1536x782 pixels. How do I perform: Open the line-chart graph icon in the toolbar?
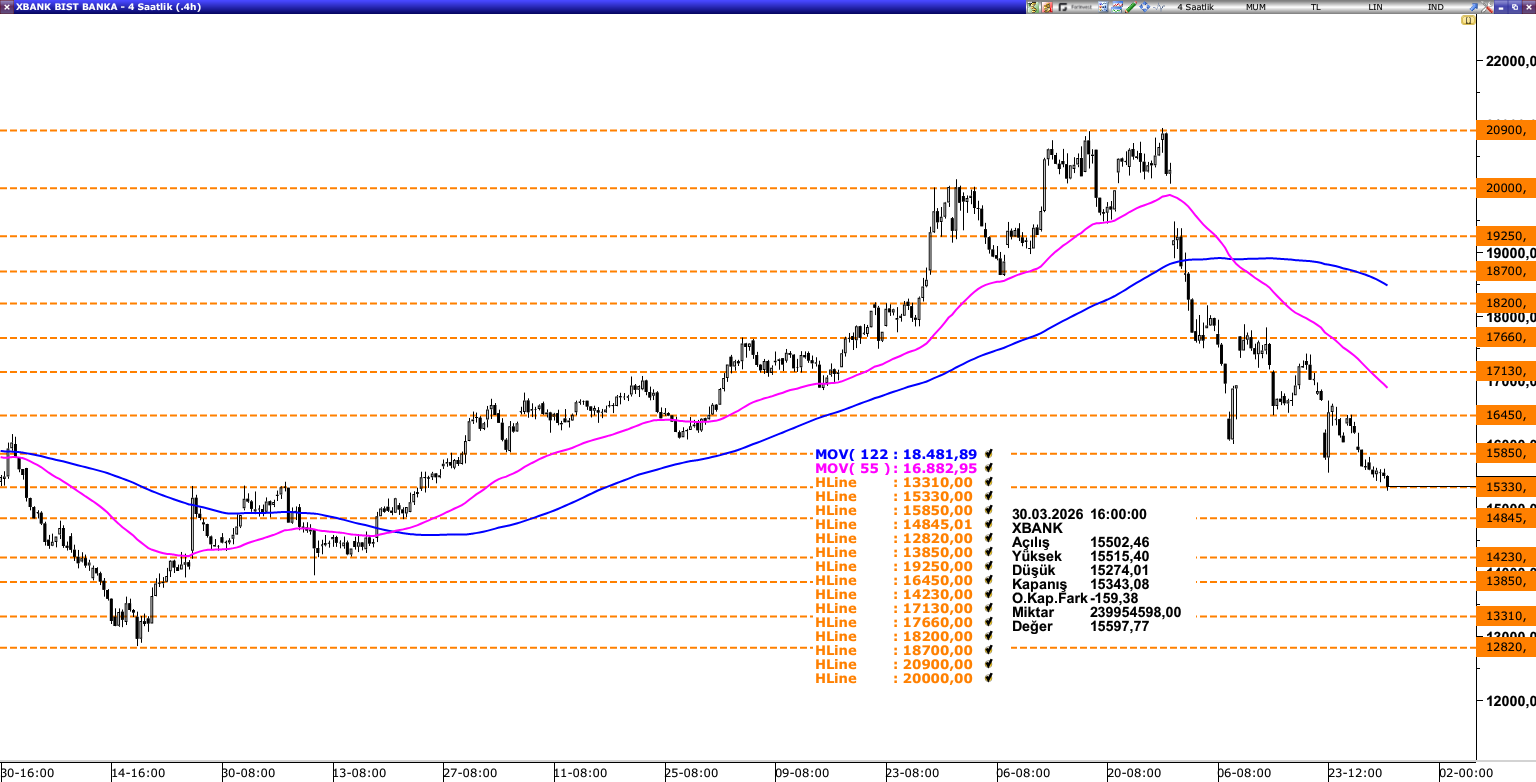click(x=1117, y=7)
